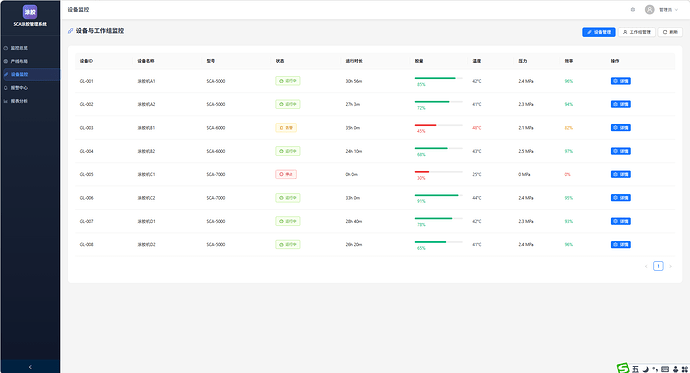Viewport: 690px width, 373px height.
Task: Collapse the sidebar with bottom chevron
Action: coord(30,367)
